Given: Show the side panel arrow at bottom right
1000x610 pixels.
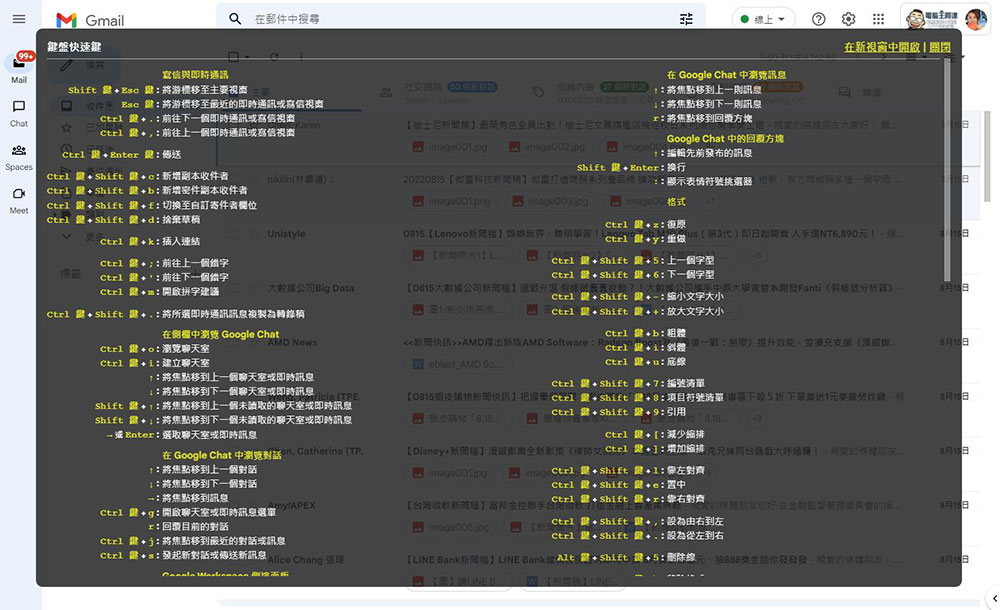Looking at the screenshot, I should (x=994, y=599).
